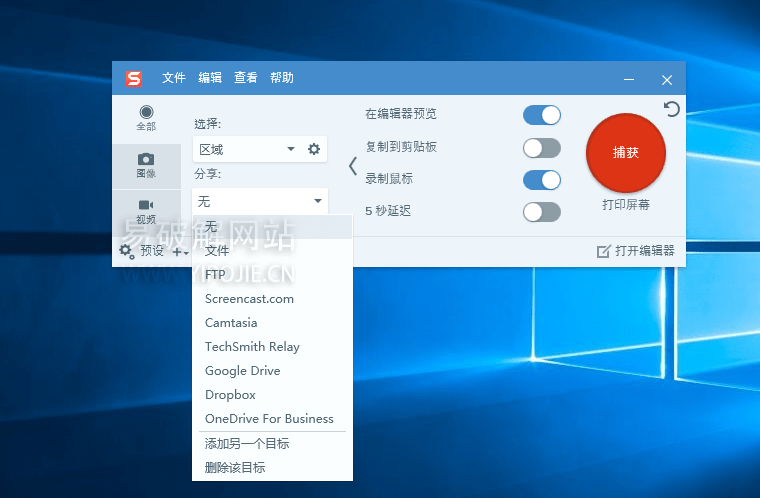Screen dimensions: 760x498
Task: Disable the 在编辑器预览 toggle
Action: click(x=541, y=115)
